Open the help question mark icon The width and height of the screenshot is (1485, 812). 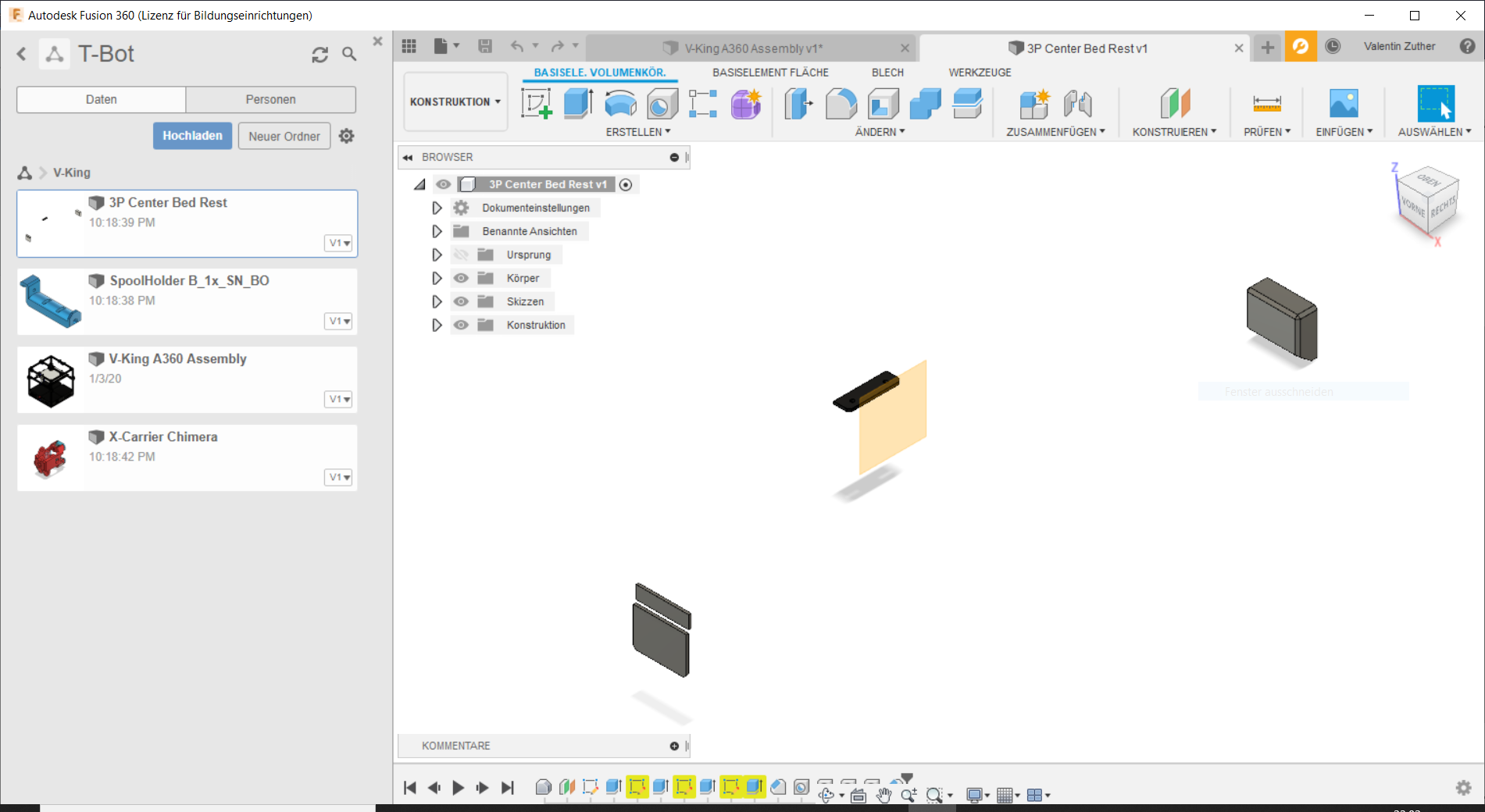pyautogui.click(x=1468, y=46)
